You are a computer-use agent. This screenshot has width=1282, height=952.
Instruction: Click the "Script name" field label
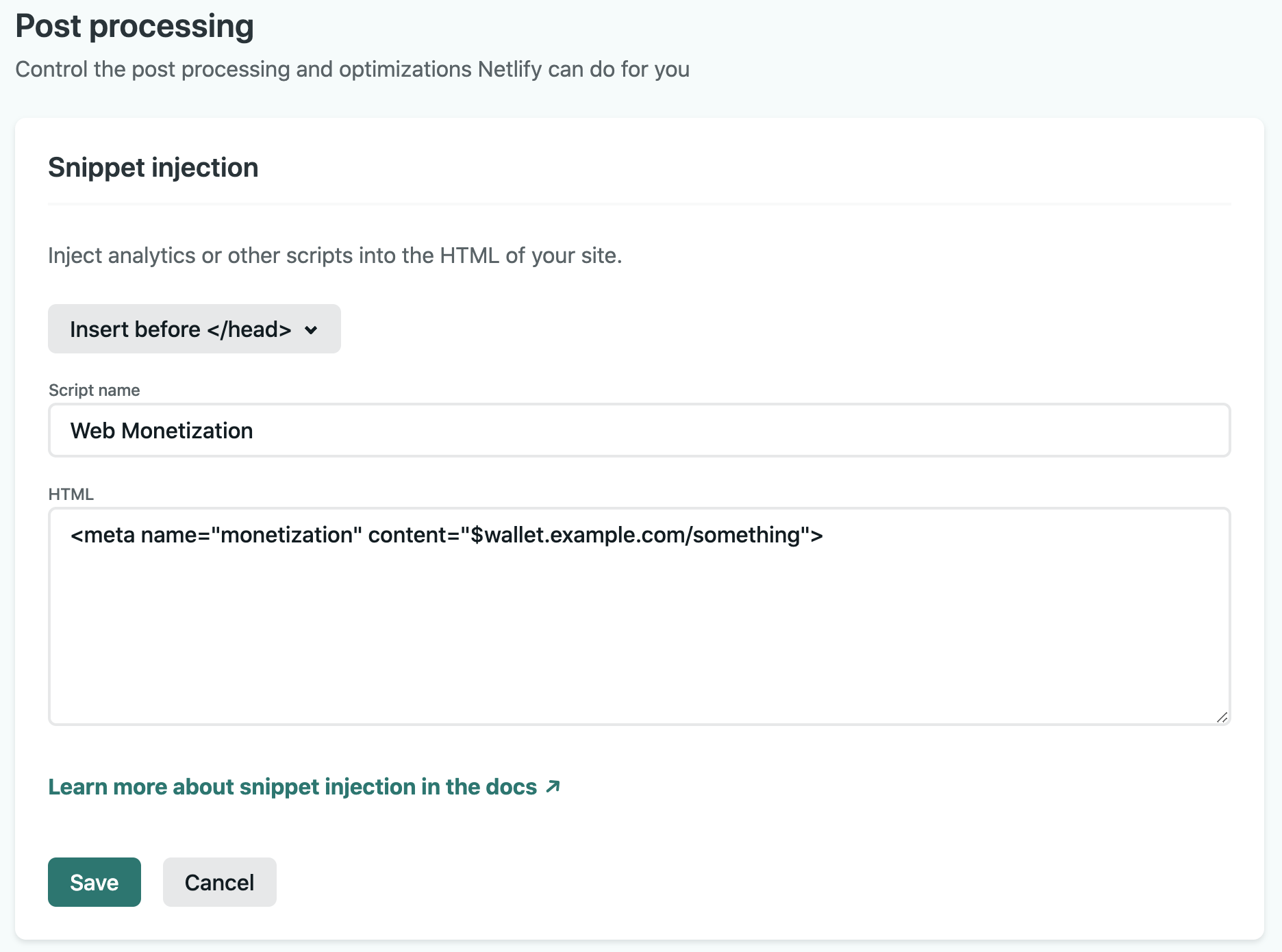tap(94, 390)
